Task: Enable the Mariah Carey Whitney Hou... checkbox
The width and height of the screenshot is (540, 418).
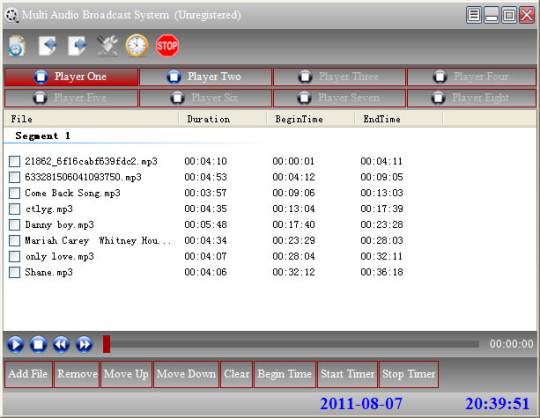Action: (14, 240)
